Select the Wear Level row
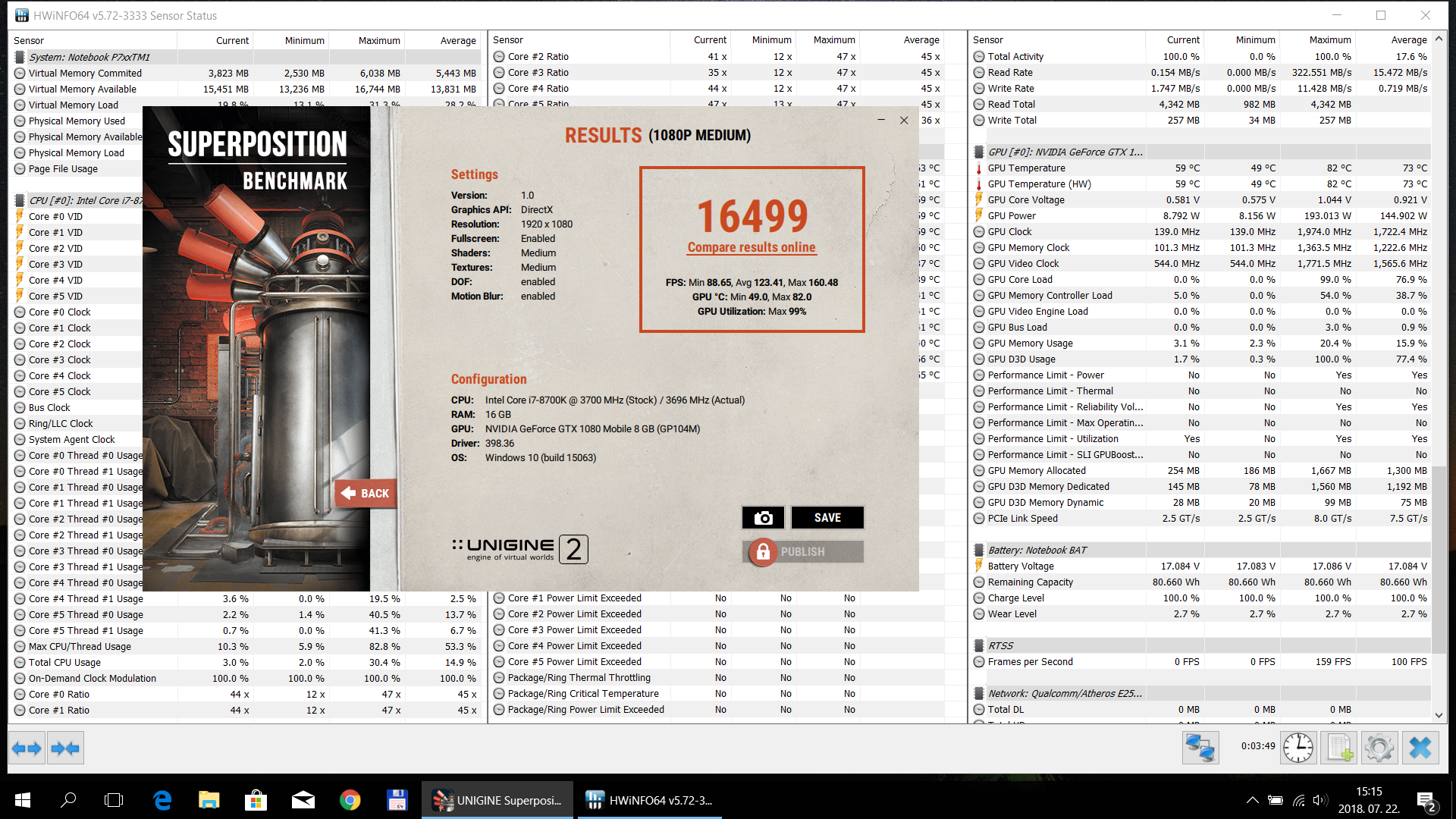 1201,614
